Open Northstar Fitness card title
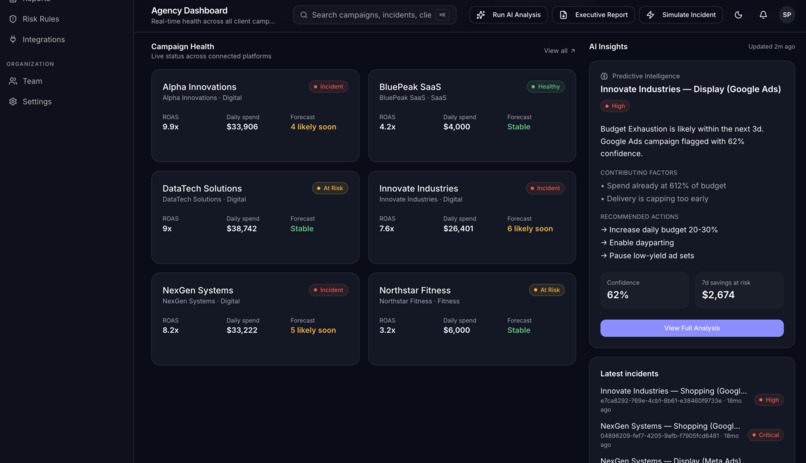The width and height of the screenshot is (806, 463). tap(415, 290)
